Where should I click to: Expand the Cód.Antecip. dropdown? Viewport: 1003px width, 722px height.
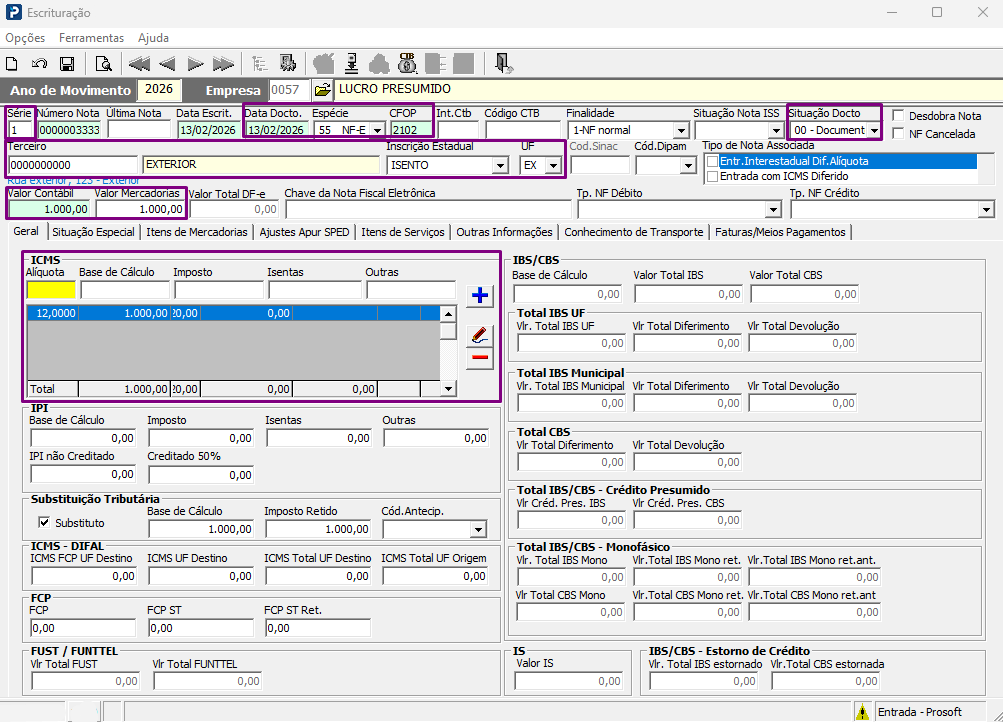478,530
